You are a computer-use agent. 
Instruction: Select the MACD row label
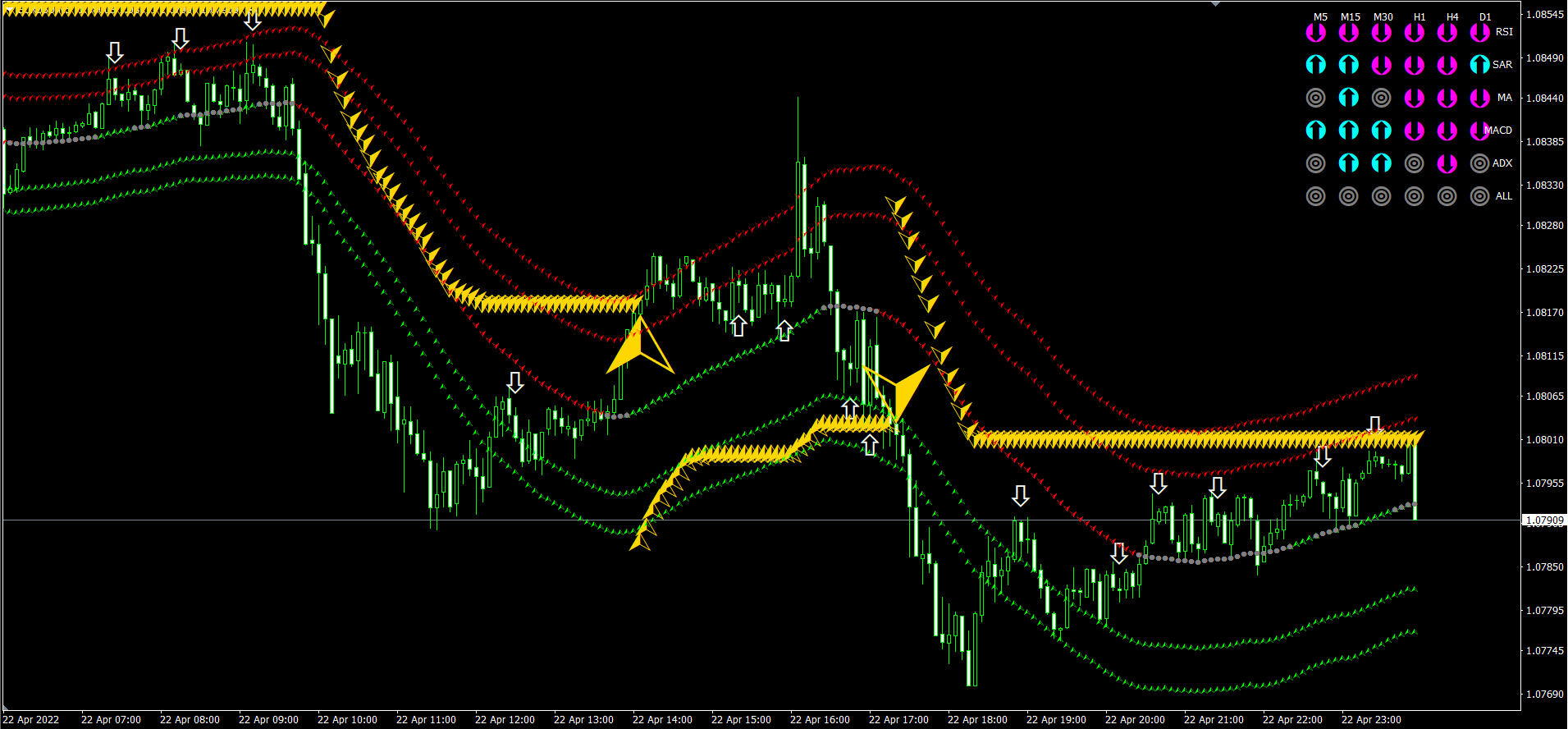coord(1498,131)
